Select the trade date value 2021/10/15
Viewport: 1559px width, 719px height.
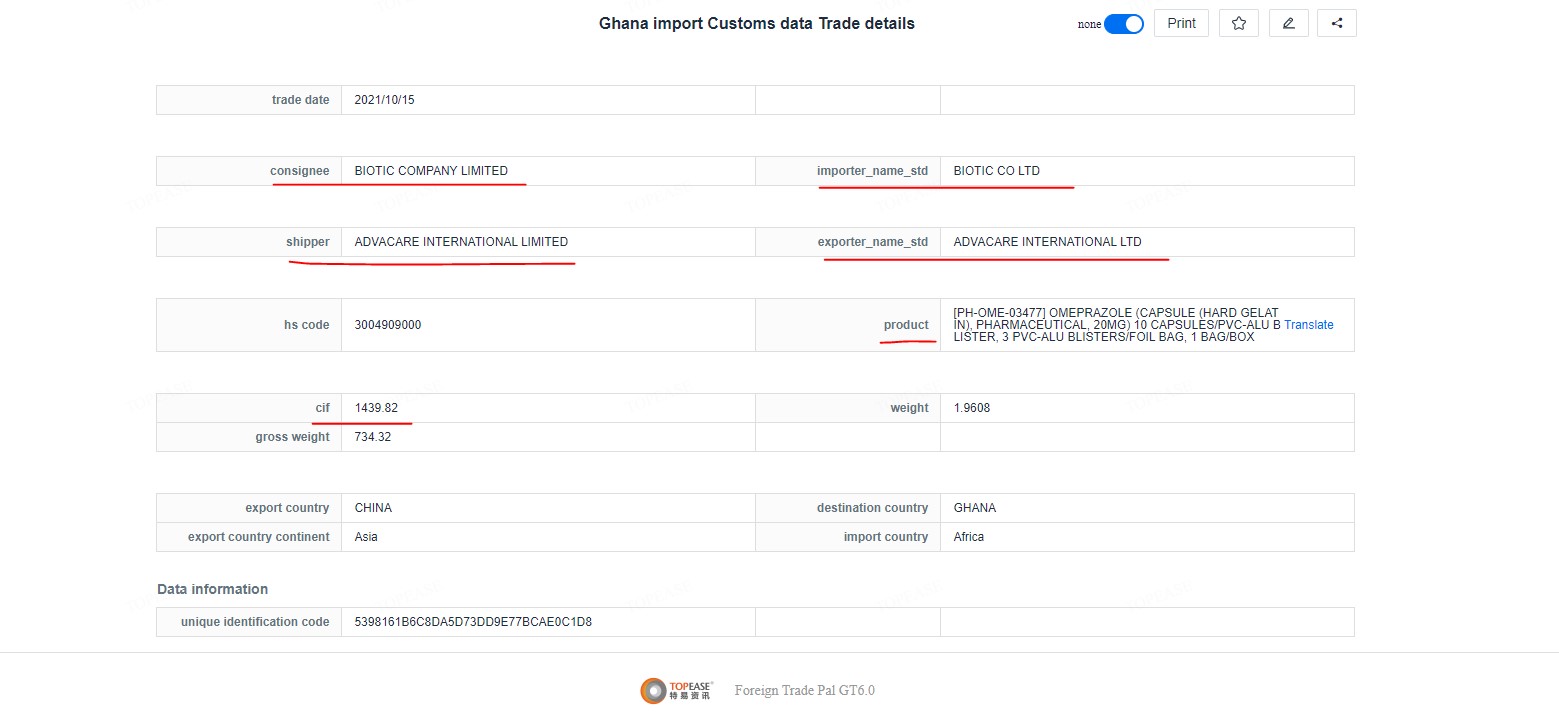385,100
